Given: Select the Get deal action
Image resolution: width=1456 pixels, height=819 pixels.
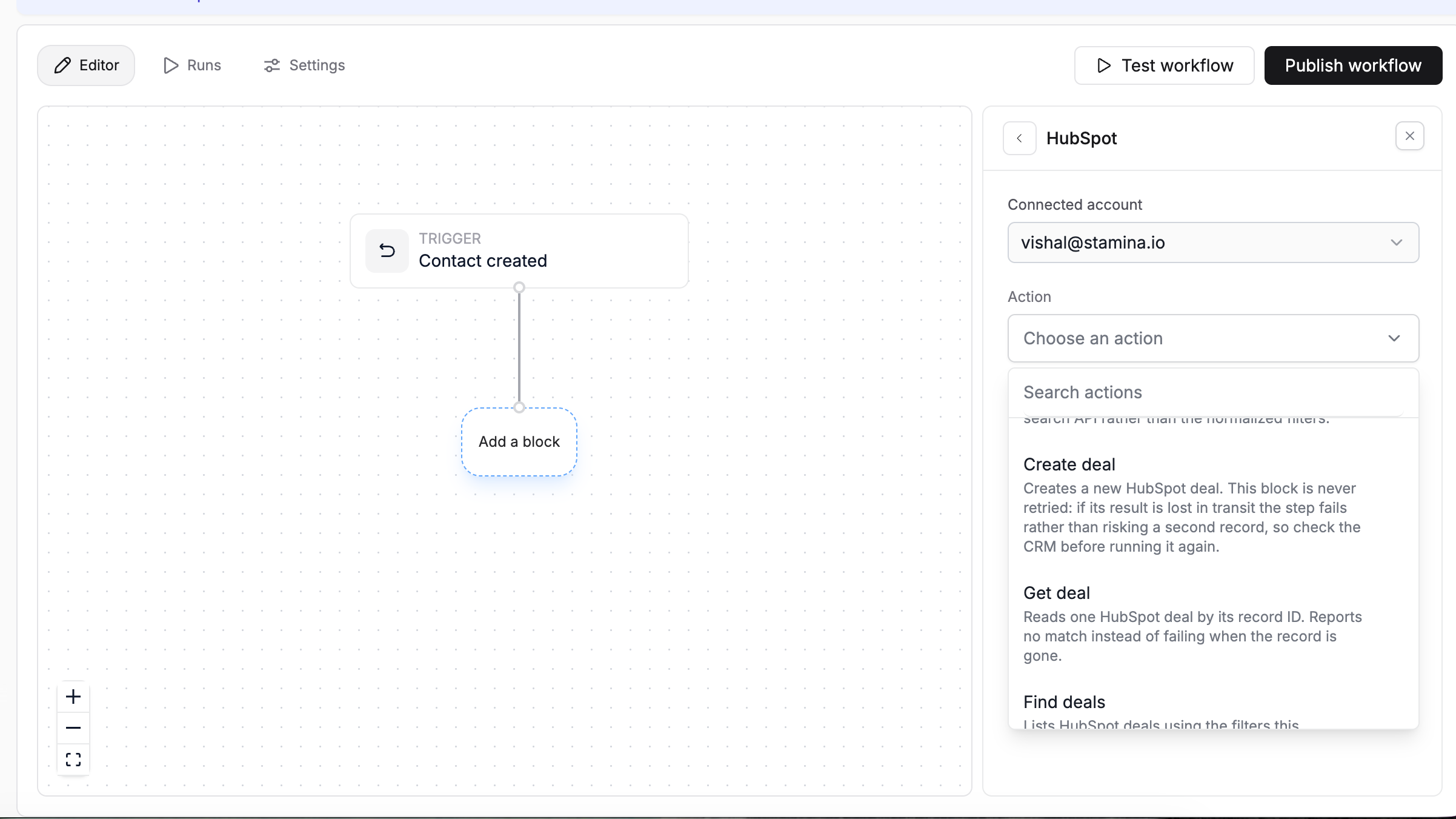Looking at the screenshot, I should point(1213,623).
